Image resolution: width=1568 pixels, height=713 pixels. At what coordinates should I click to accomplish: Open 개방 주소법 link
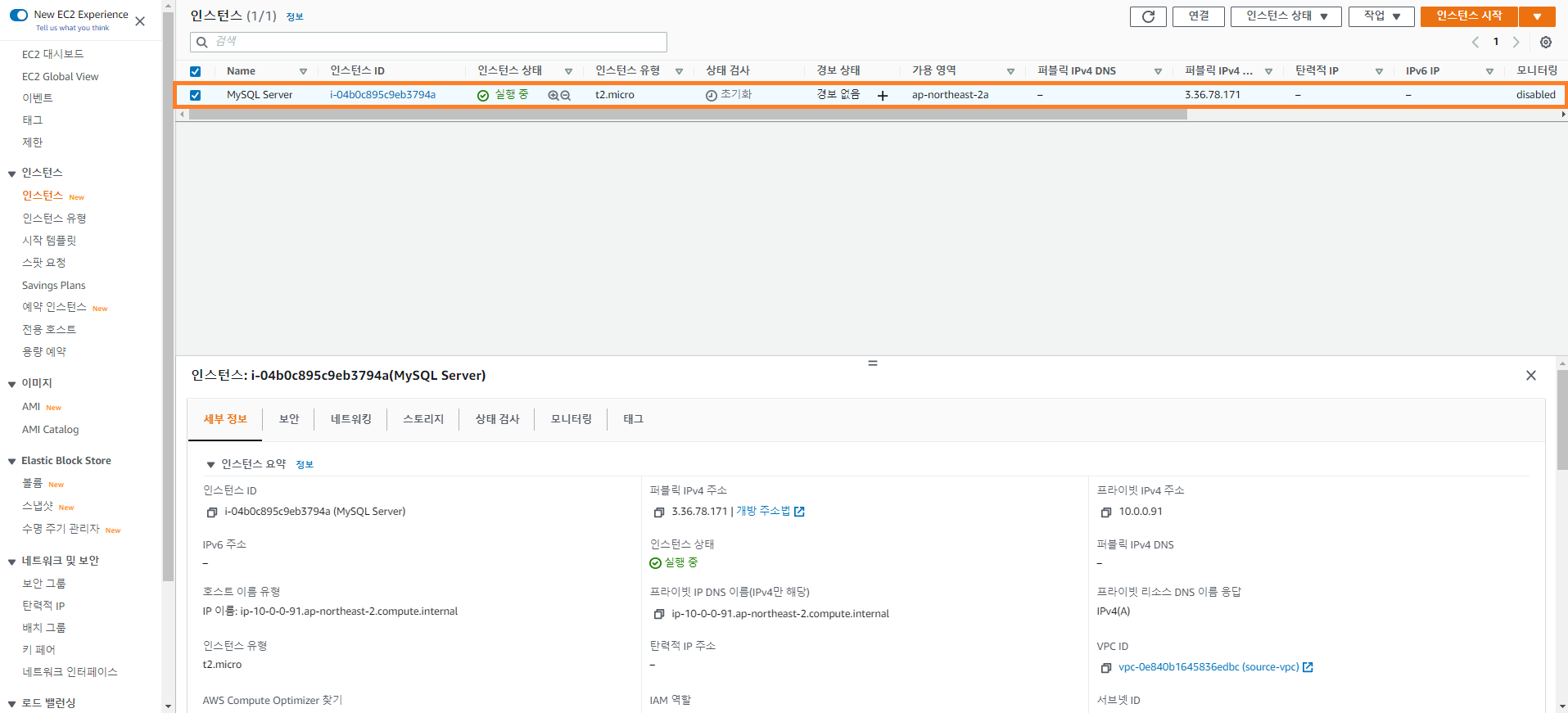763,511
